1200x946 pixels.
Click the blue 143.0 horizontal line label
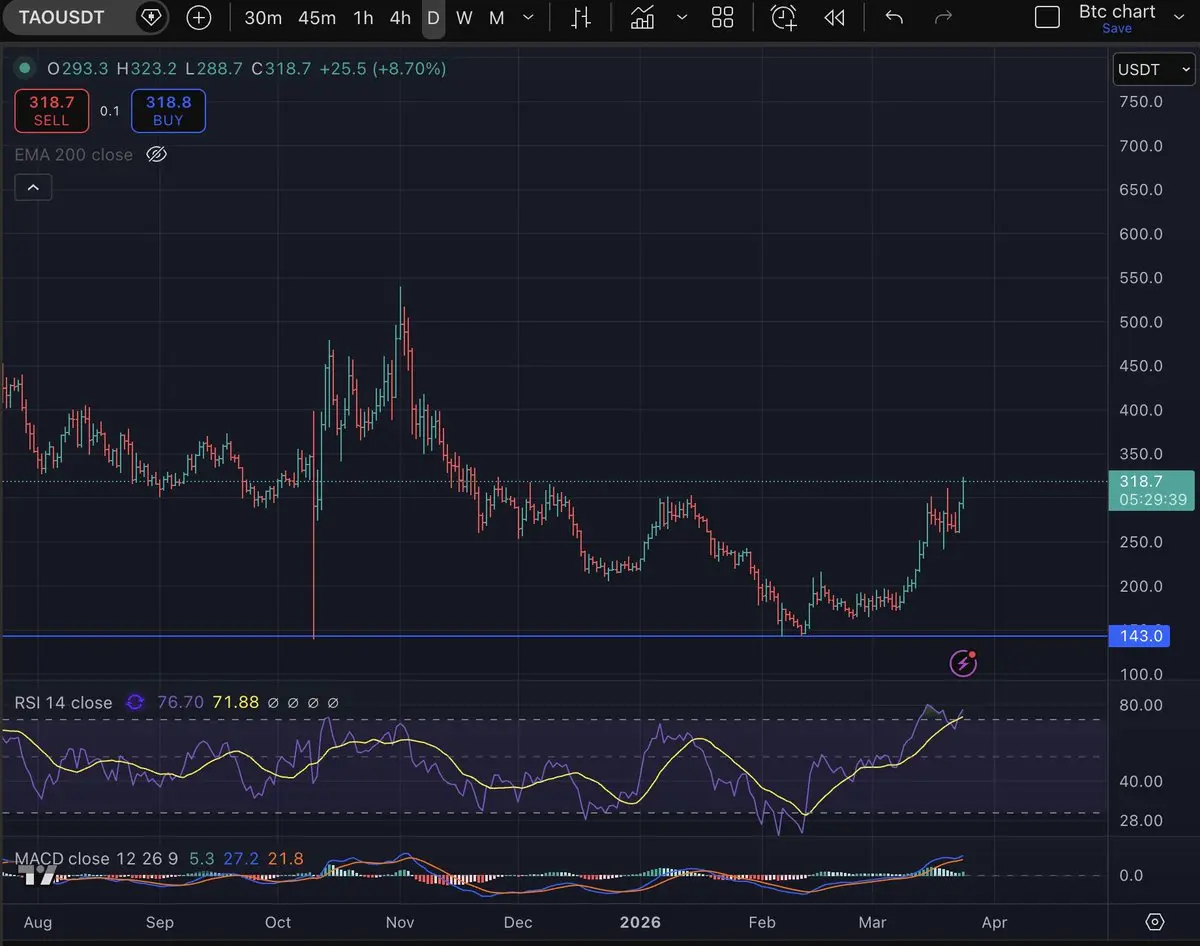[x=1141, y=636]
